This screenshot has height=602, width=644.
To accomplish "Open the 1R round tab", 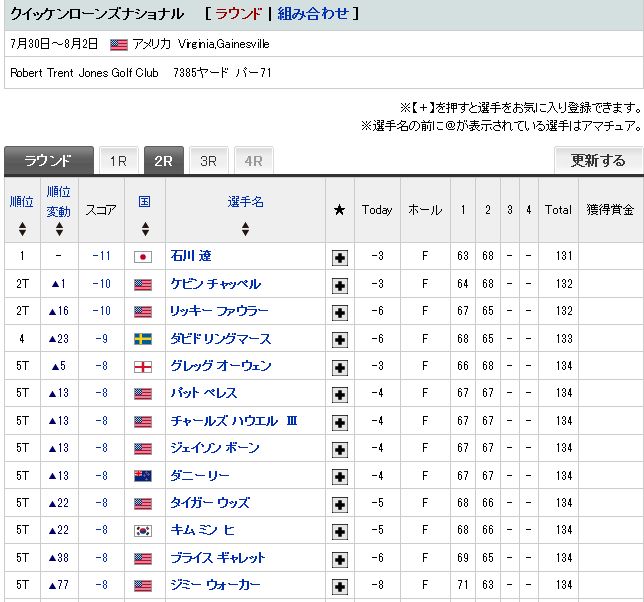I will point(119,161).
